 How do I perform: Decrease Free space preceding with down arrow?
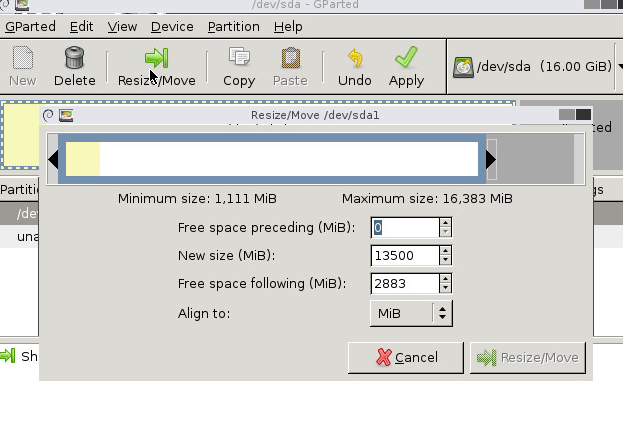coord(445,232)
